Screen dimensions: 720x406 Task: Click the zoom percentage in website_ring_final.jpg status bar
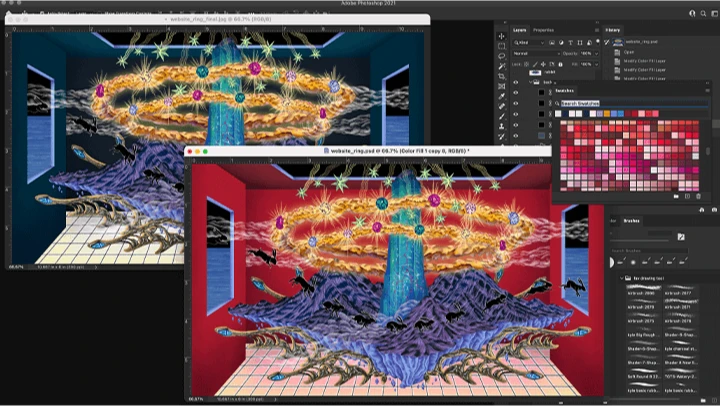[16, 267]
